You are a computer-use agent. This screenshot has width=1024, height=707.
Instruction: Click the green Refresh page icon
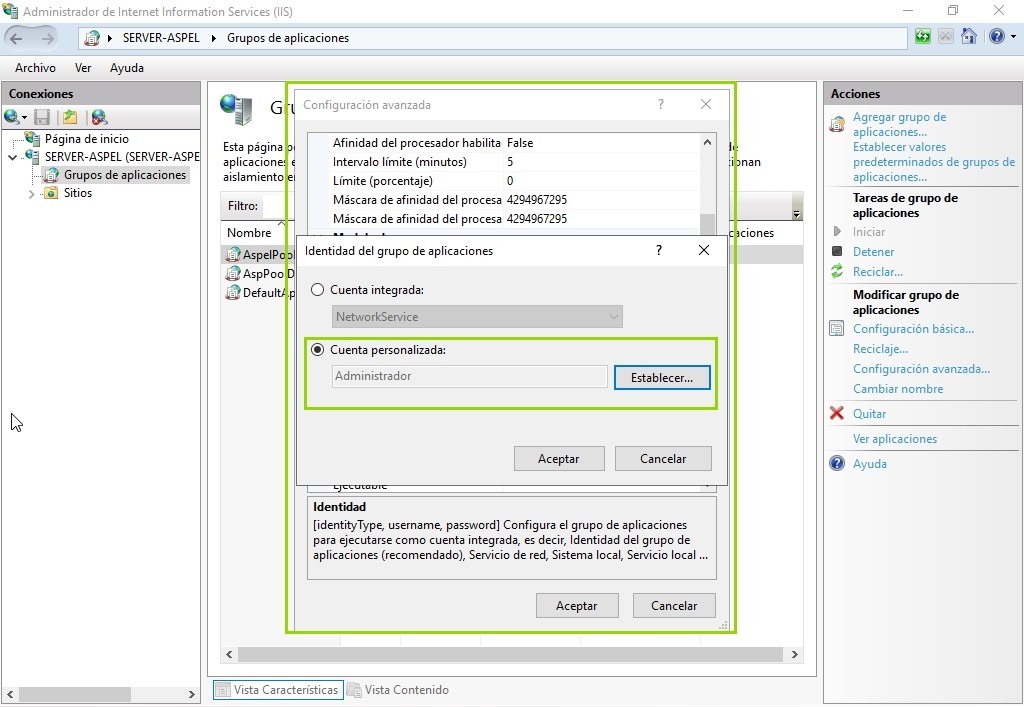click(922, 37)
